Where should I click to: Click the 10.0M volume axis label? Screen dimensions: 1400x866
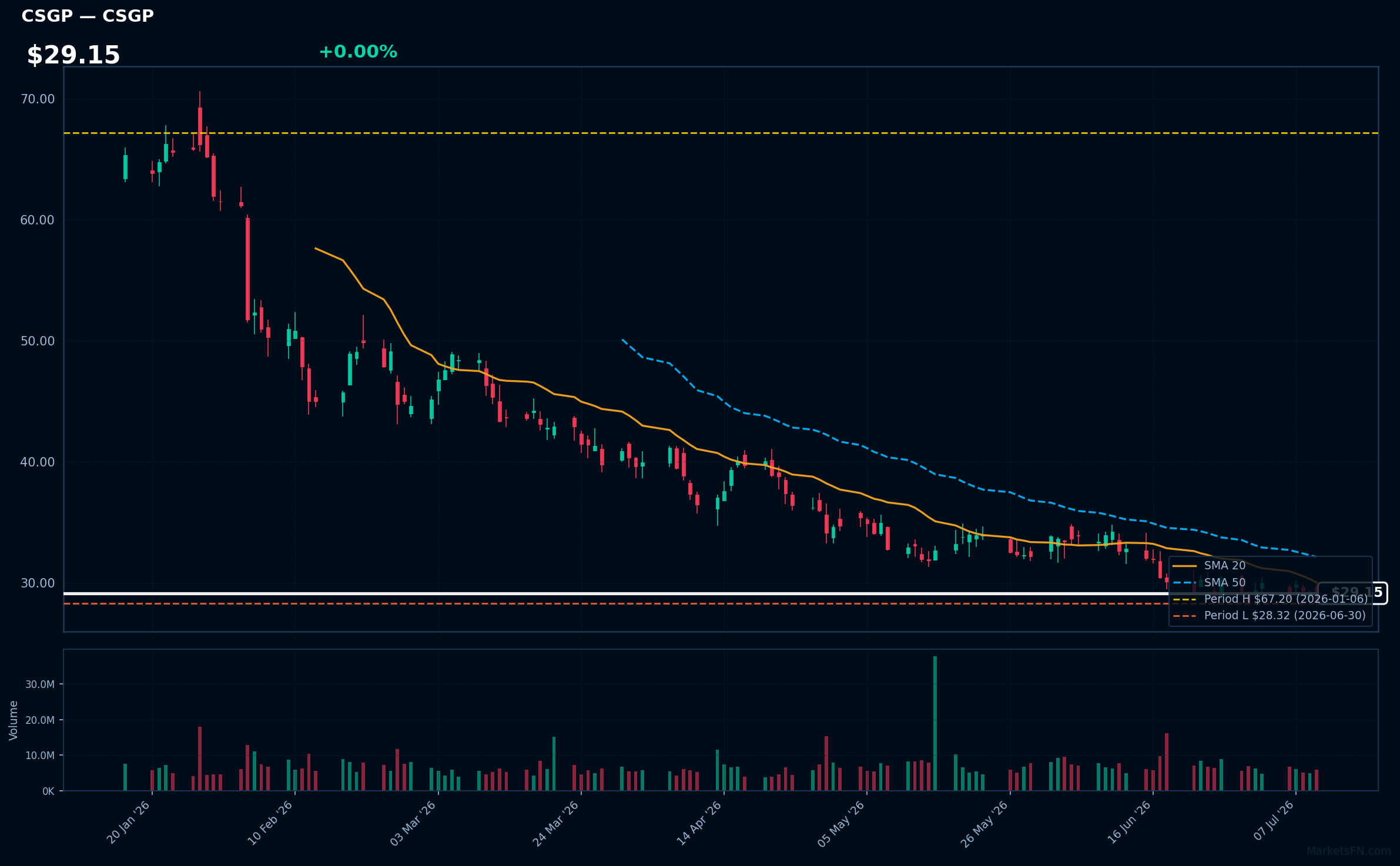pos(40,756)
